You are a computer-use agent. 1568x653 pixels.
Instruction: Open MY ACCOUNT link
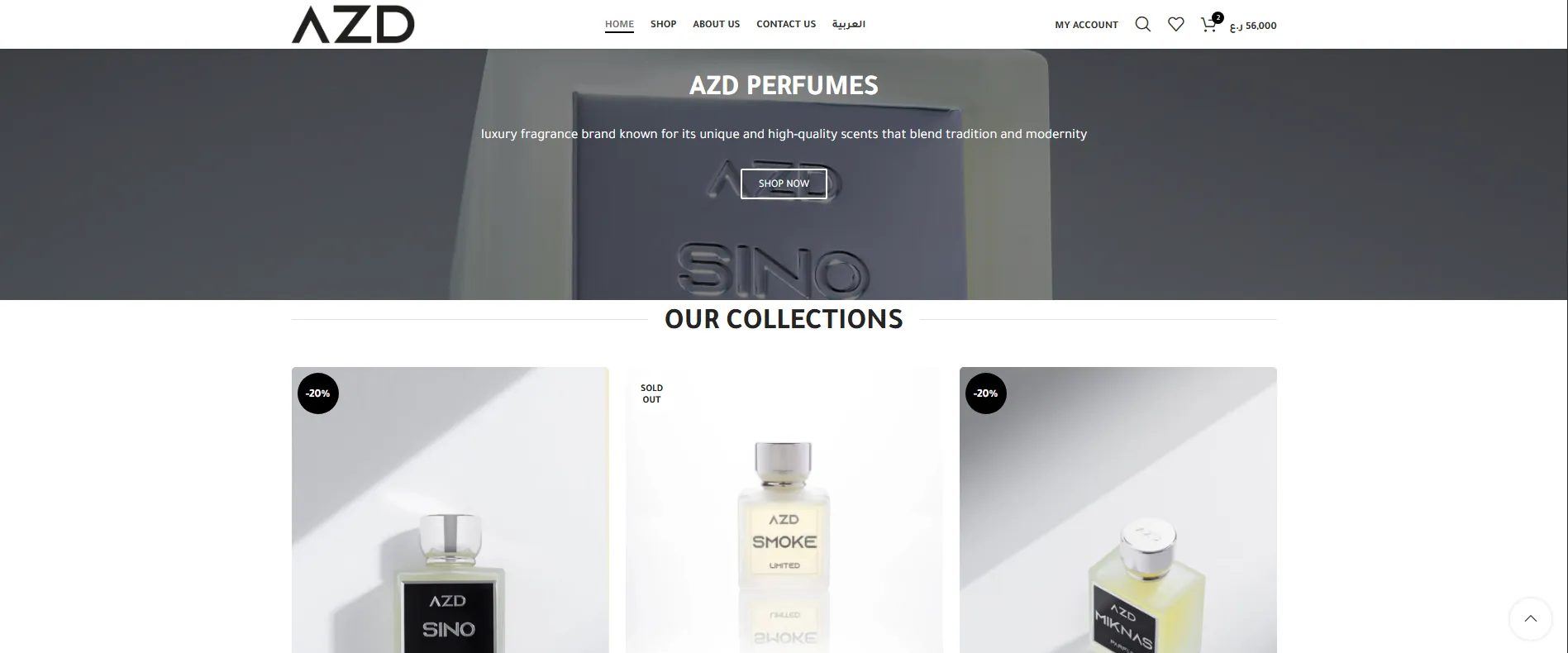(1086, 25)
